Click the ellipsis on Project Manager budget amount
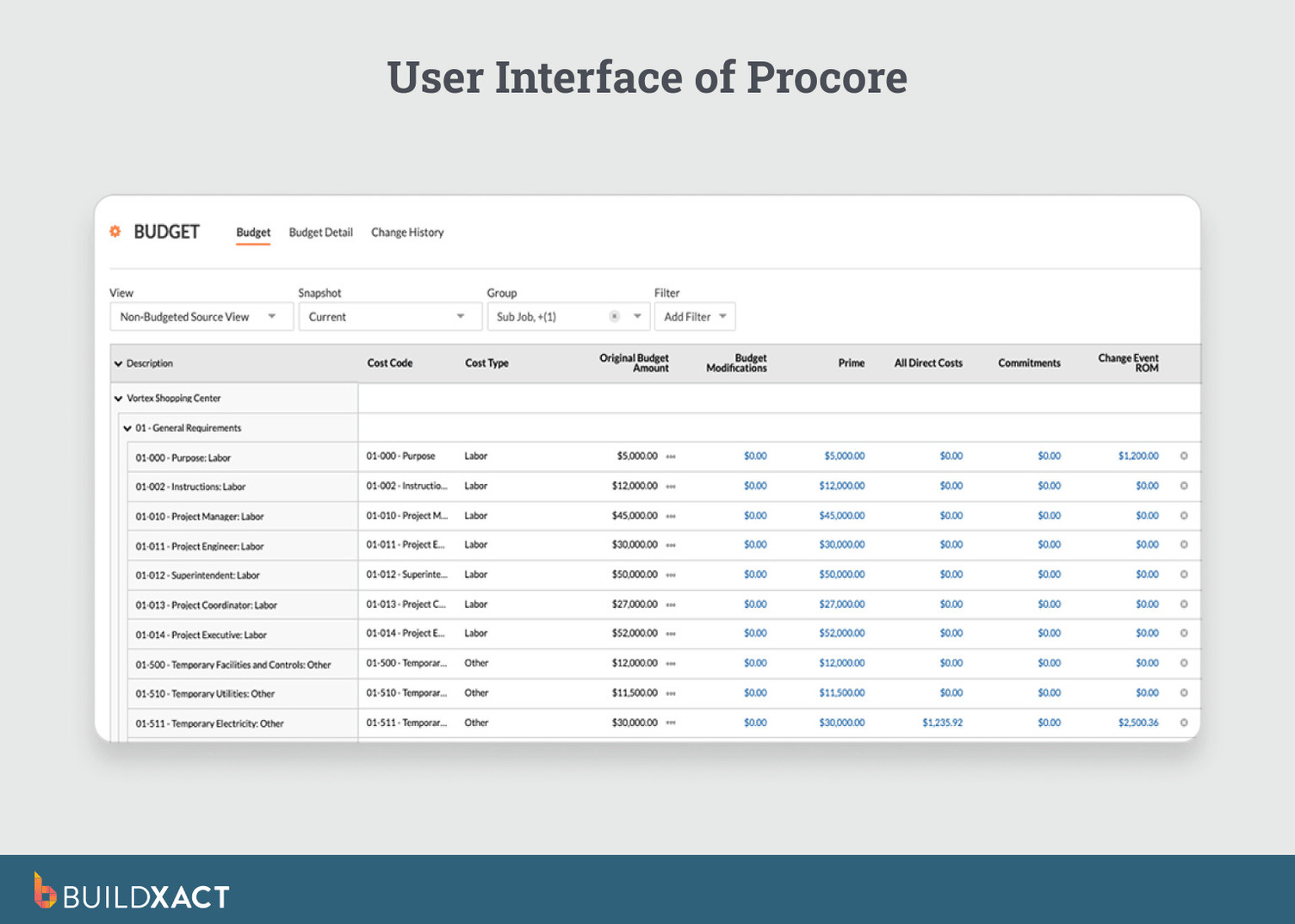Screen dimensions: 1295x924 pos(671,516)
